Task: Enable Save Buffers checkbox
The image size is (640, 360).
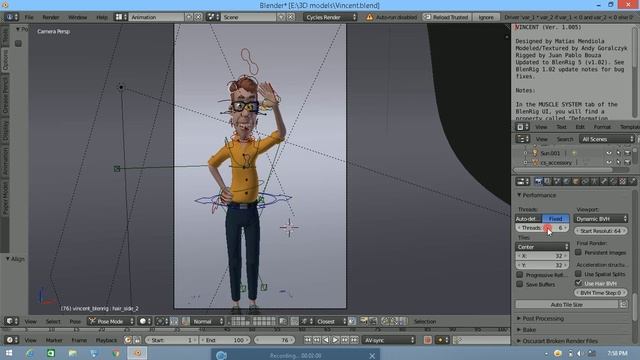Action: (520, 284)
